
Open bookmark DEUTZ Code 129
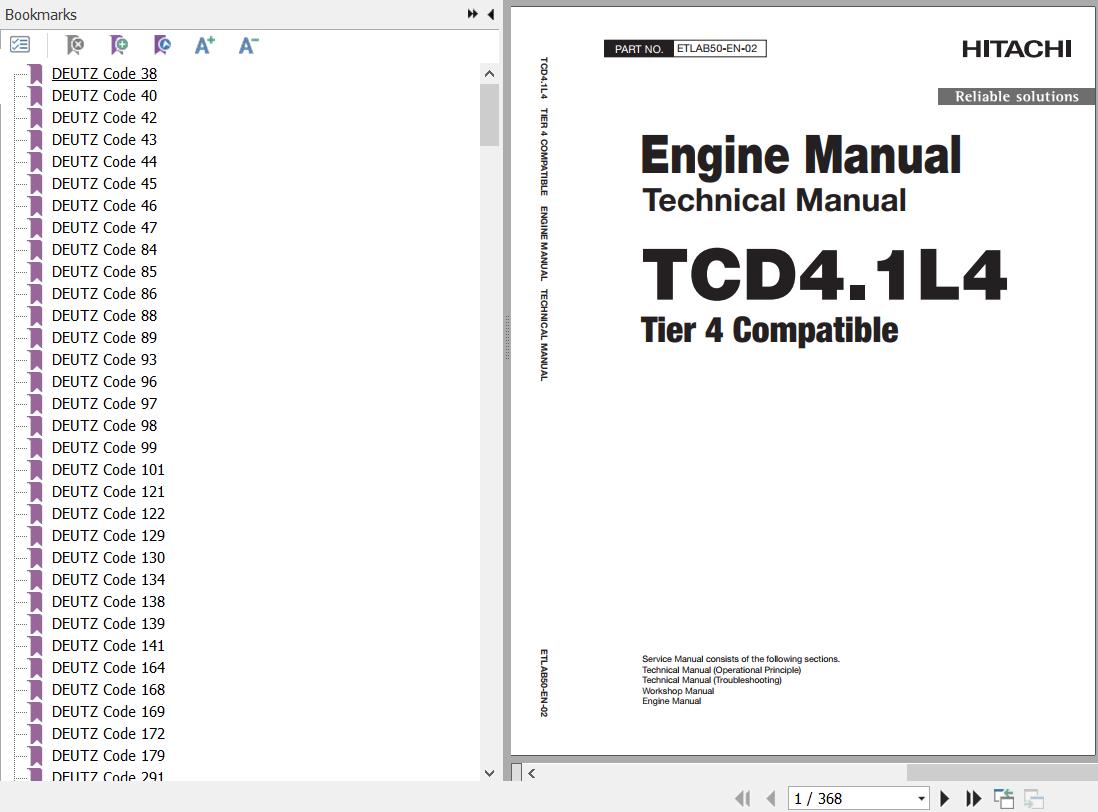click(x=108, y=536)
